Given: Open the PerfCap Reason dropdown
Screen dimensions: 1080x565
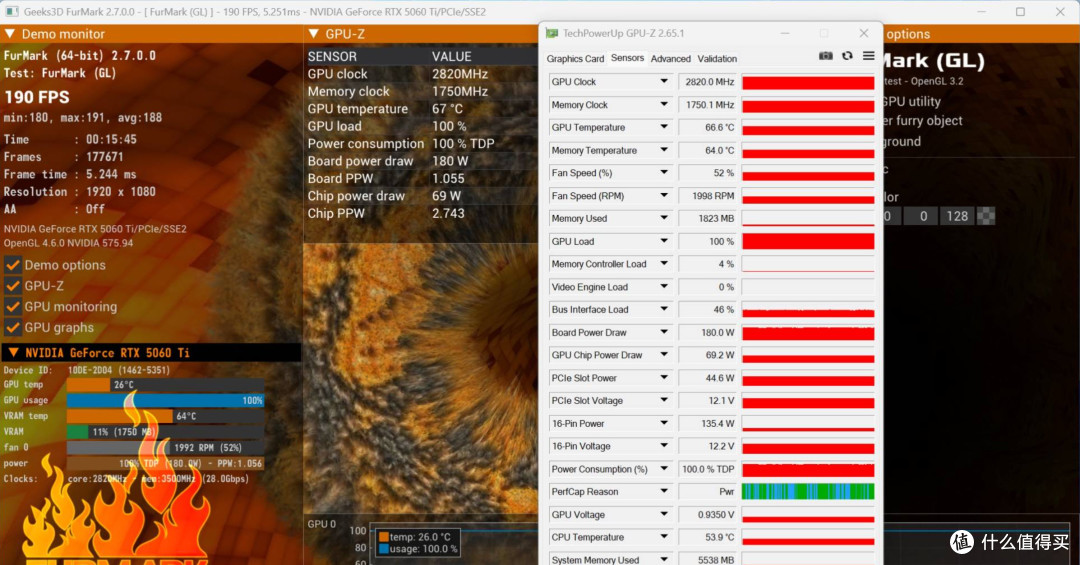Looking at the screenshot, I should 664,491.
